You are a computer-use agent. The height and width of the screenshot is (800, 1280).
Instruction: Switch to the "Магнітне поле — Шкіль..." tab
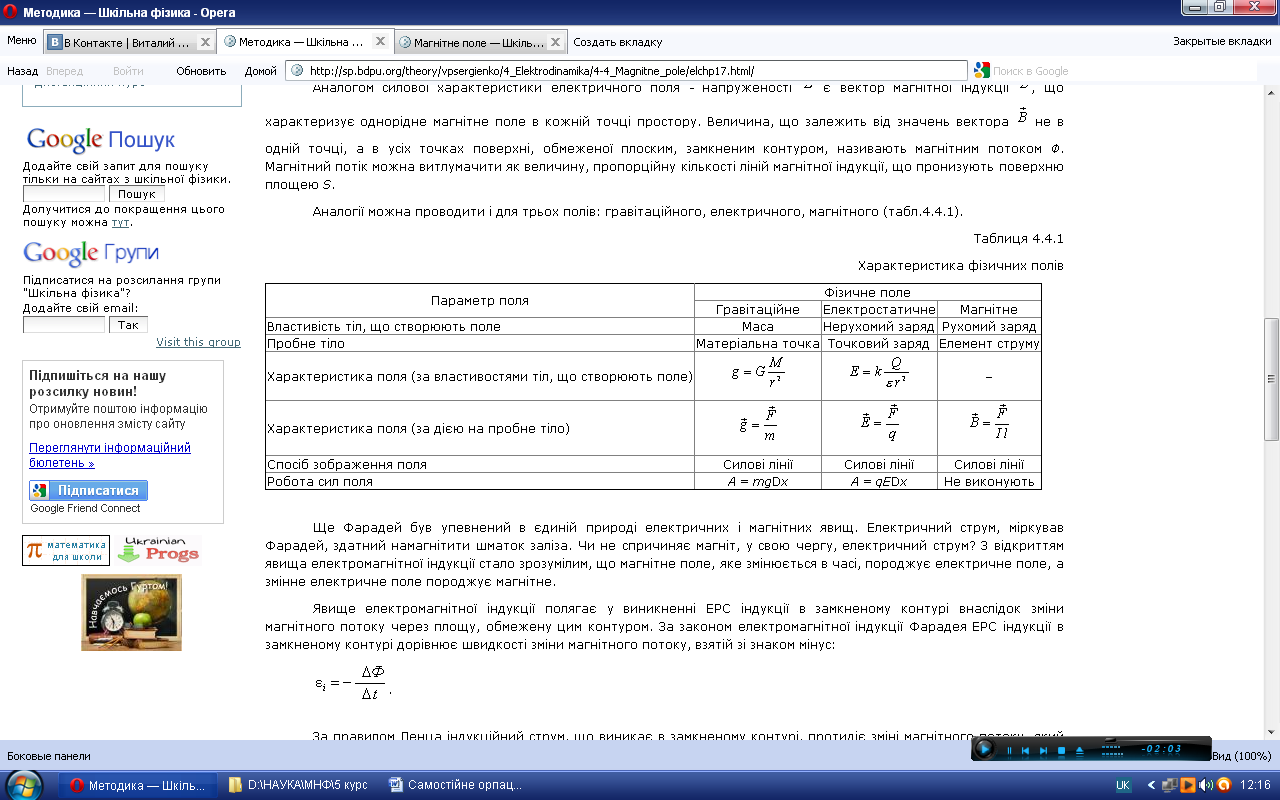click(x=480, y=42)
